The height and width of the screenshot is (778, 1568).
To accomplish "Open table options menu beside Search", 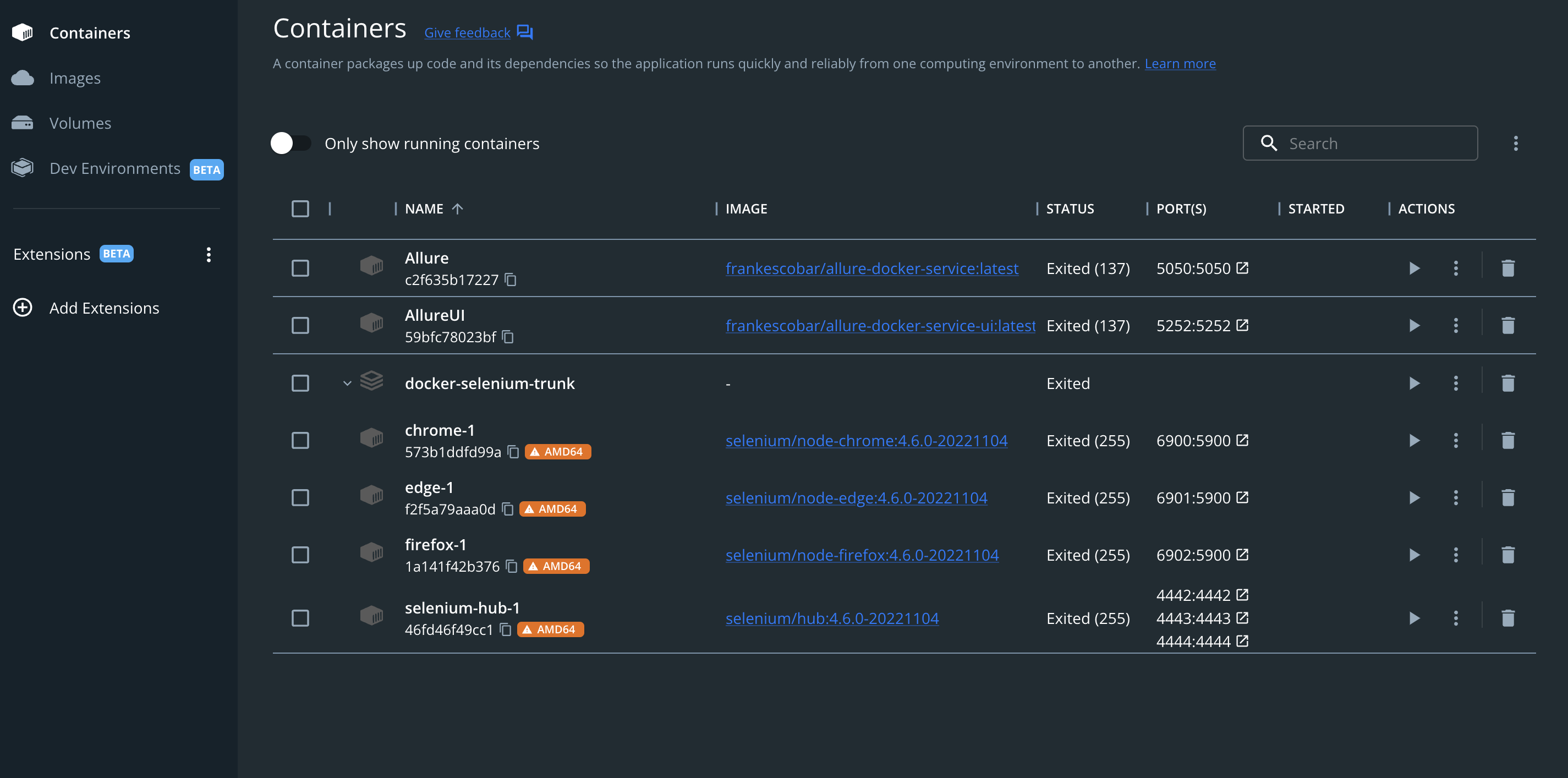I will point(1515,144).
